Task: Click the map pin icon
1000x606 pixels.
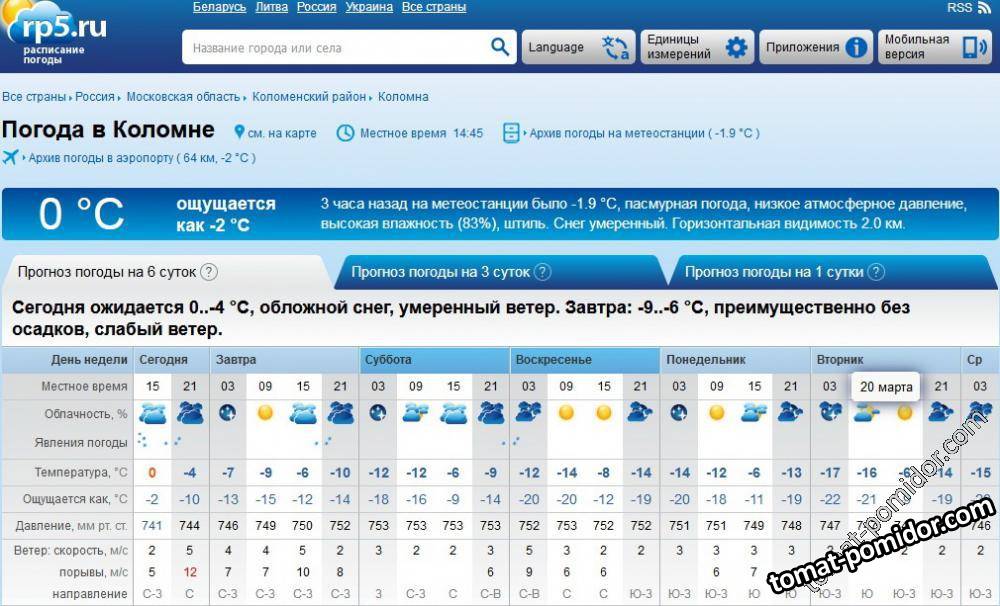Action: point(239,133)
